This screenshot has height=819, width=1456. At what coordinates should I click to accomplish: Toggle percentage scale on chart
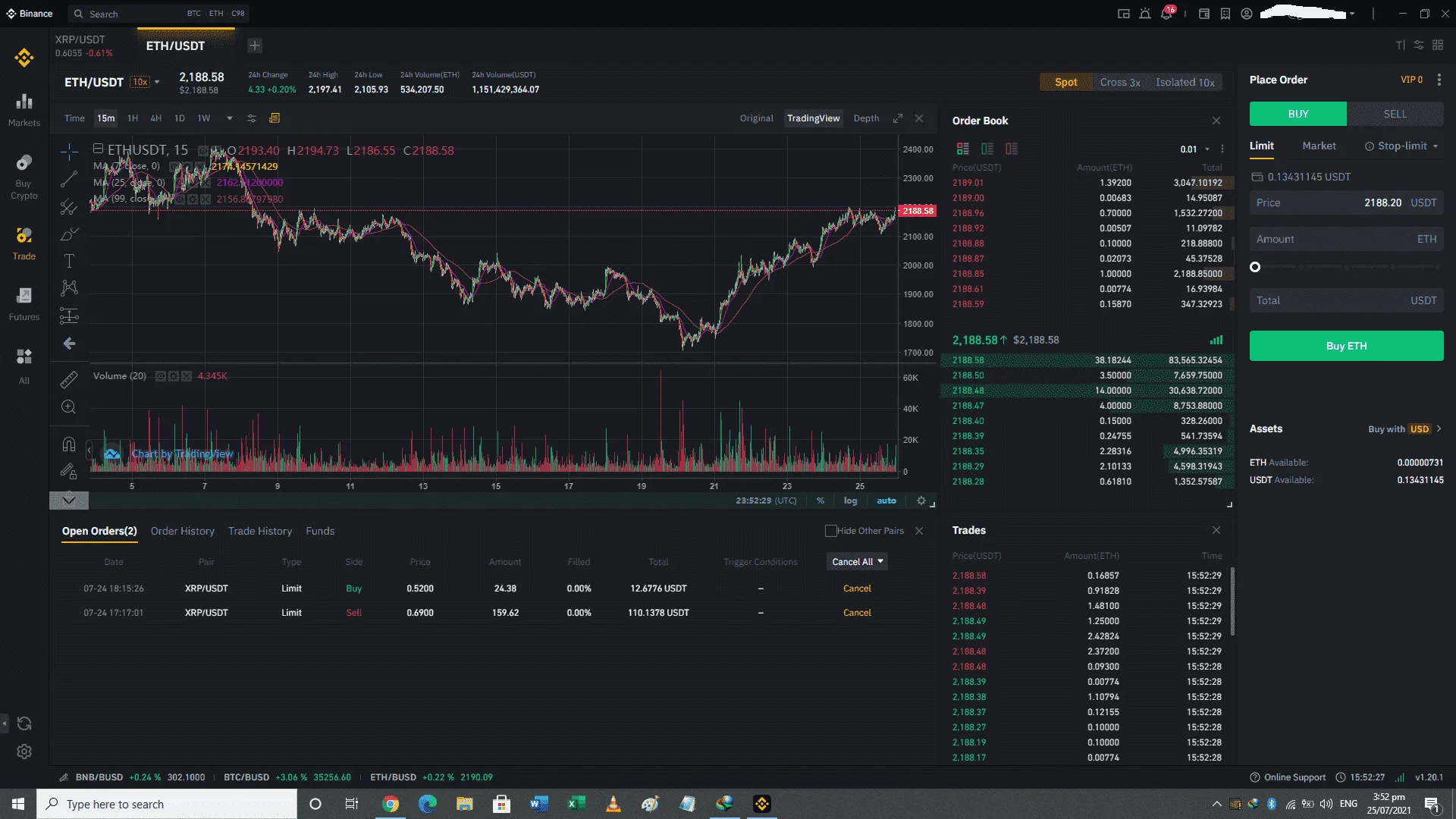click(x=821, y=500)
